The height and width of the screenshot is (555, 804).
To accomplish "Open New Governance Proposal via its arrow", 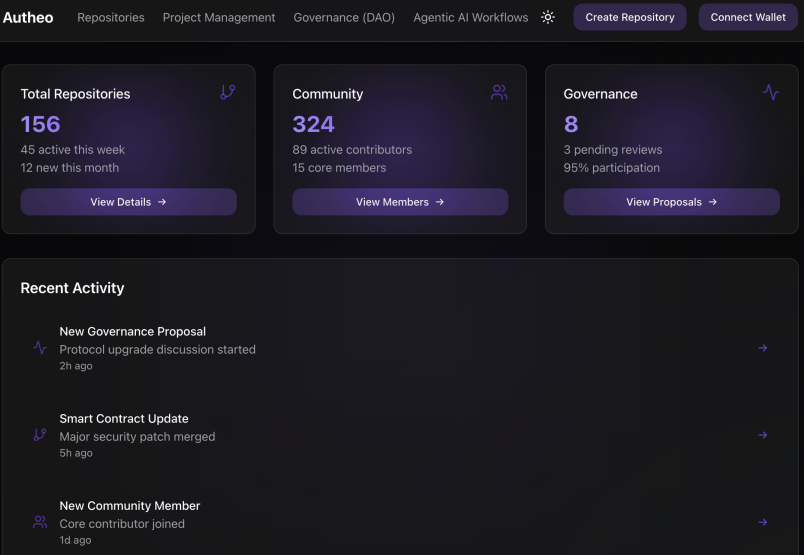I will coord(762,348).
